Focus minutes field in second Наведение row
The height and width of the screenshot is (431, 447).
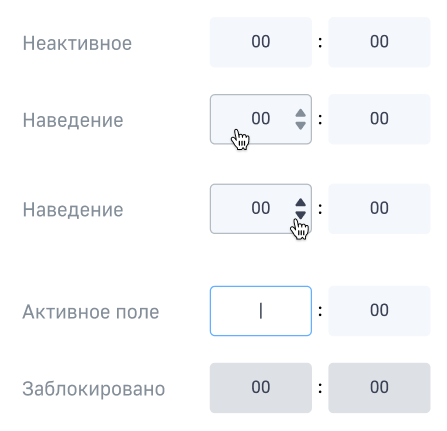point(379,209)
